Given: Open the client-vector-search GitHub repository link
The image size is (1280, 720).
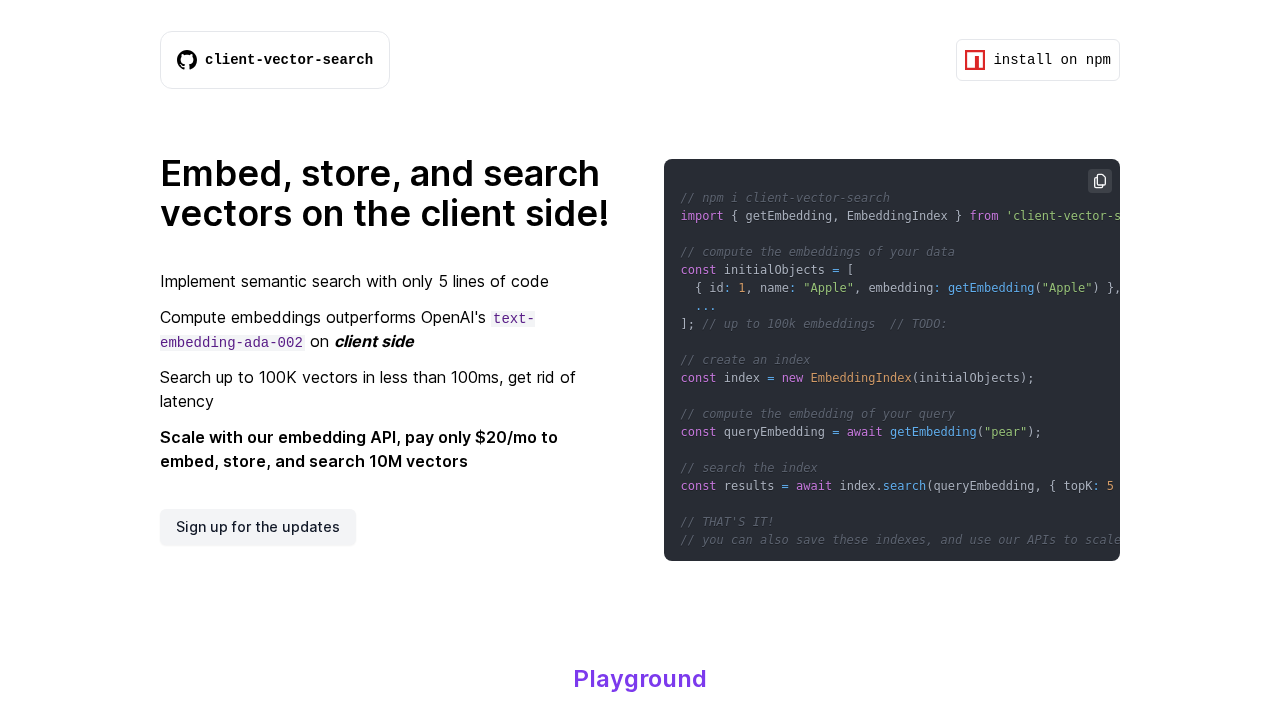Looking at the screenshot, I should click(x=274, y=59).
